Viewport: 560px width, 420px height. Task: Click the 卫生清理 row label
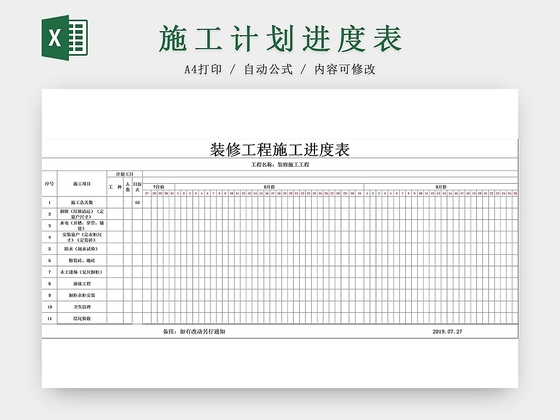(x=82, y=307)
